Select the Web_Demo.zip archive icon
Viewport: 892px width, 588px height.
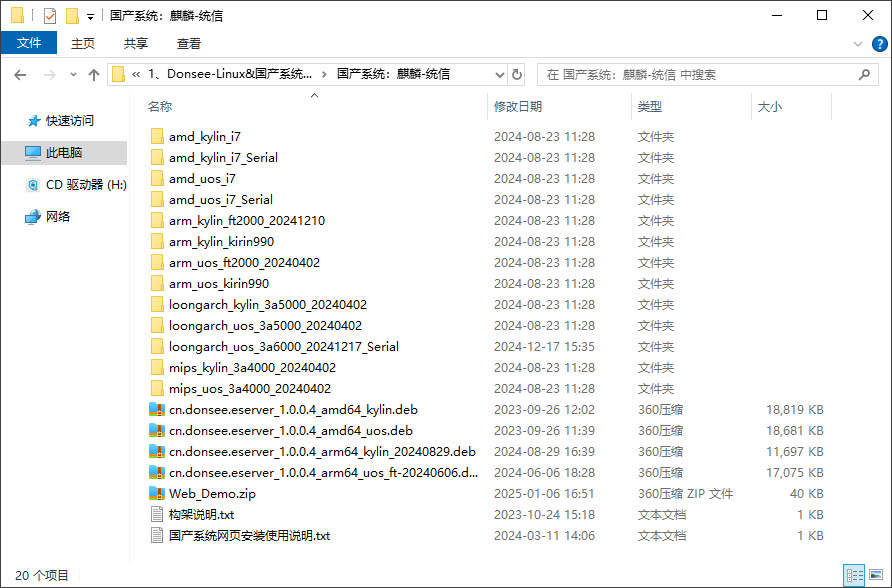pos(157,494)
